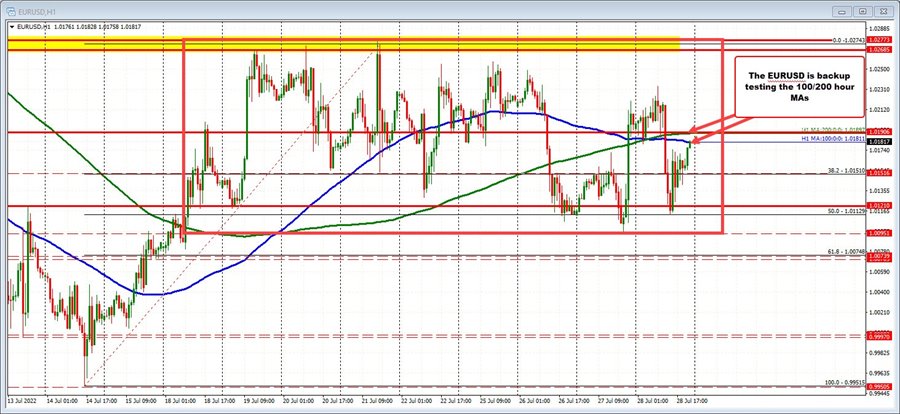Select the red price tag 1.01516
Image resolution: width=900 pixels, height=414 pixels.
[x=877, y=172]
